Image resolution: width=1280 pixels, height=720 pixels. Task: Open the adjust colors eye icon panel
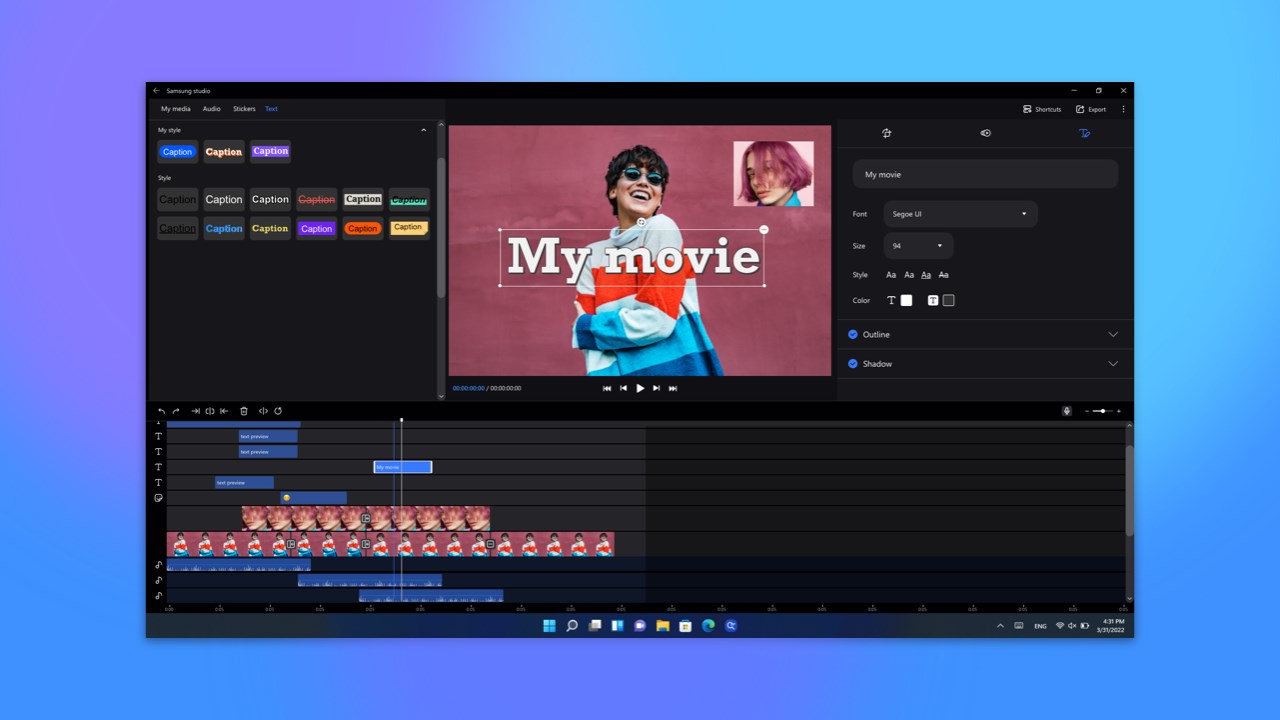pyautogui.click(x=985, y=133)
